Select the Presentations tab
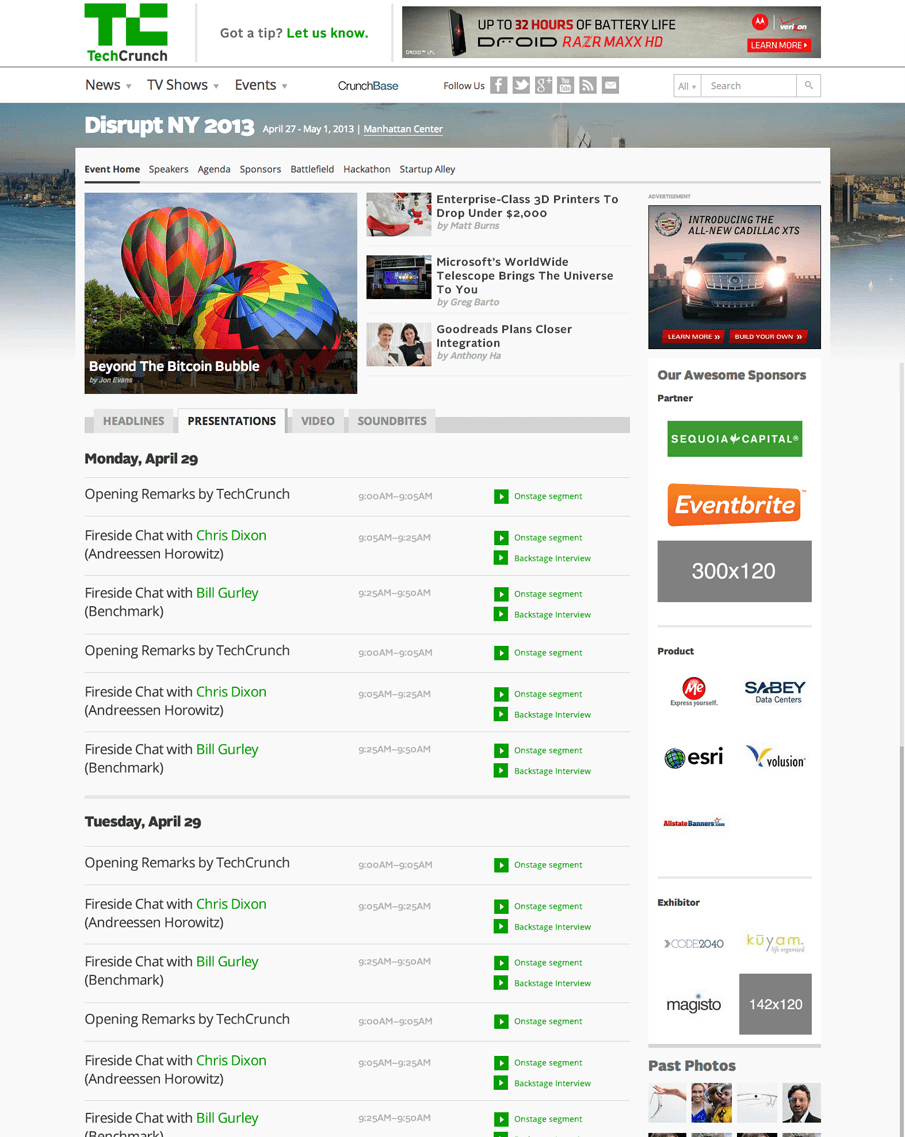905x1137 pixels. pos(232,421)
